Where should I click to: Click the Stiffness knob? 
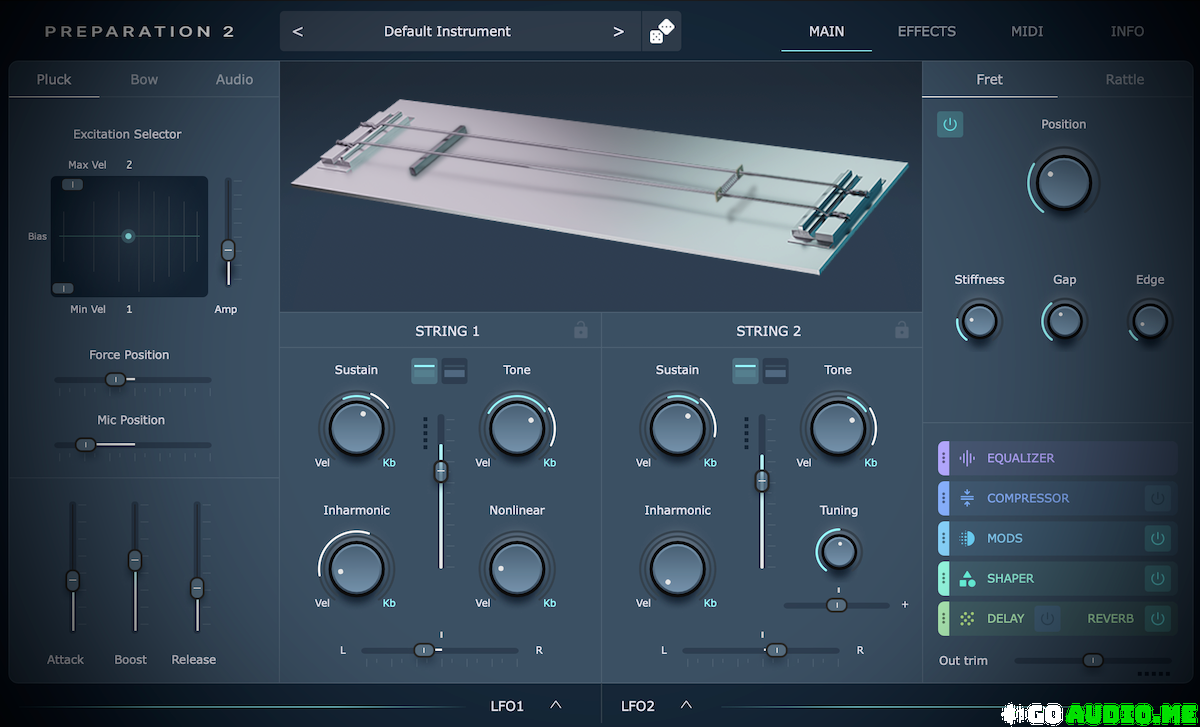point(979,321)
